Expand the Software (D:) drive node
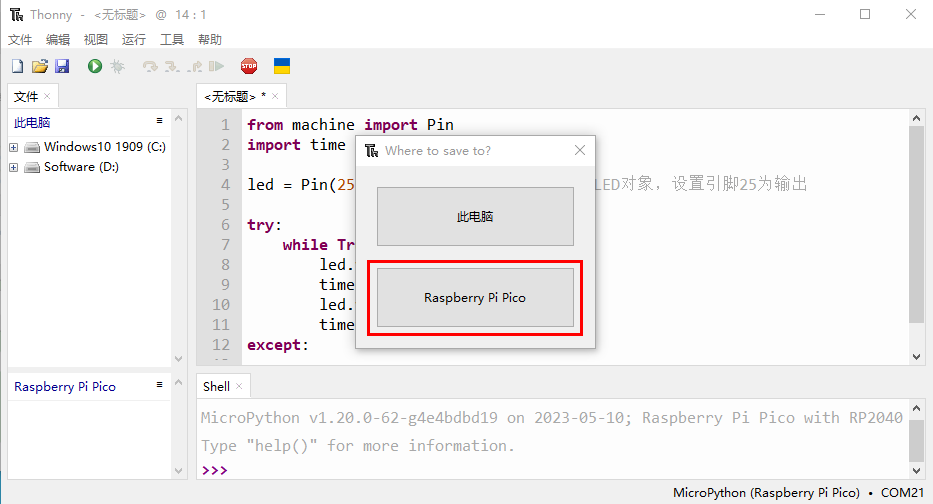 pos(14,167)
